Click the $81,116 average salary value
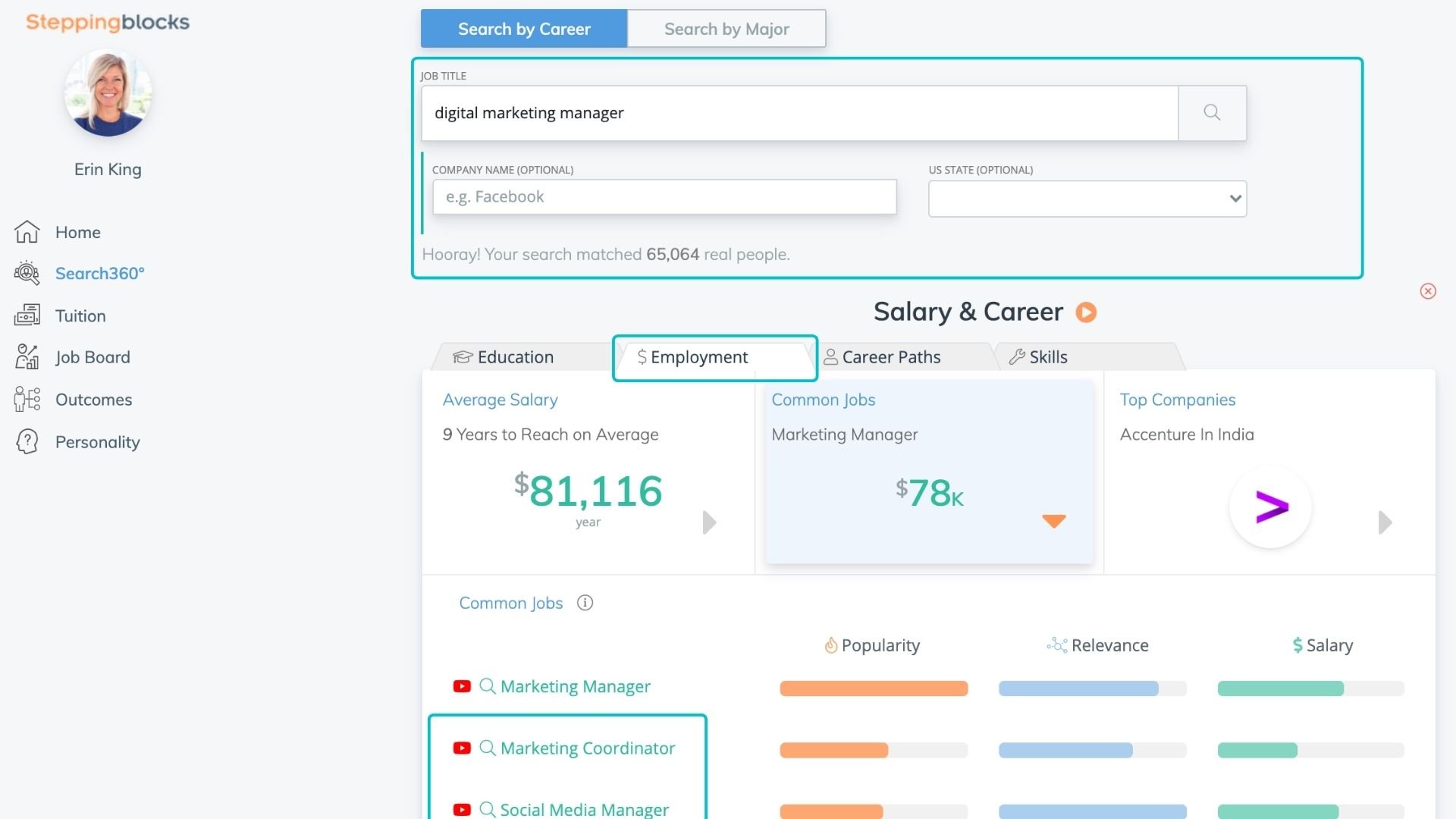The width and height of the screenshot is (1456, 819). (x=588, y=491)
